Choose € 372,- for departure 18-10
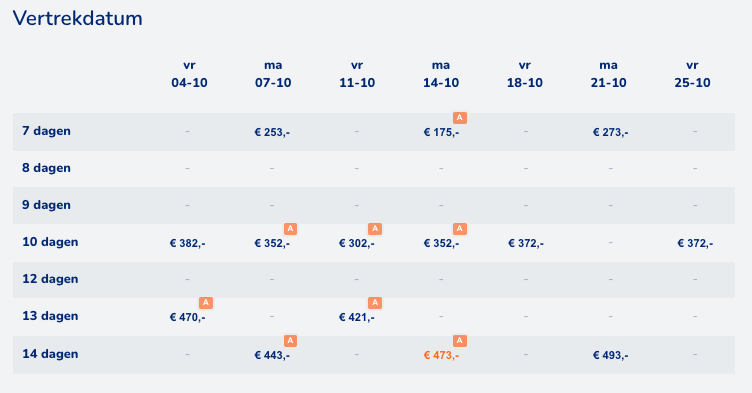This screenshot has width=752, height=393. coord(526,243)
